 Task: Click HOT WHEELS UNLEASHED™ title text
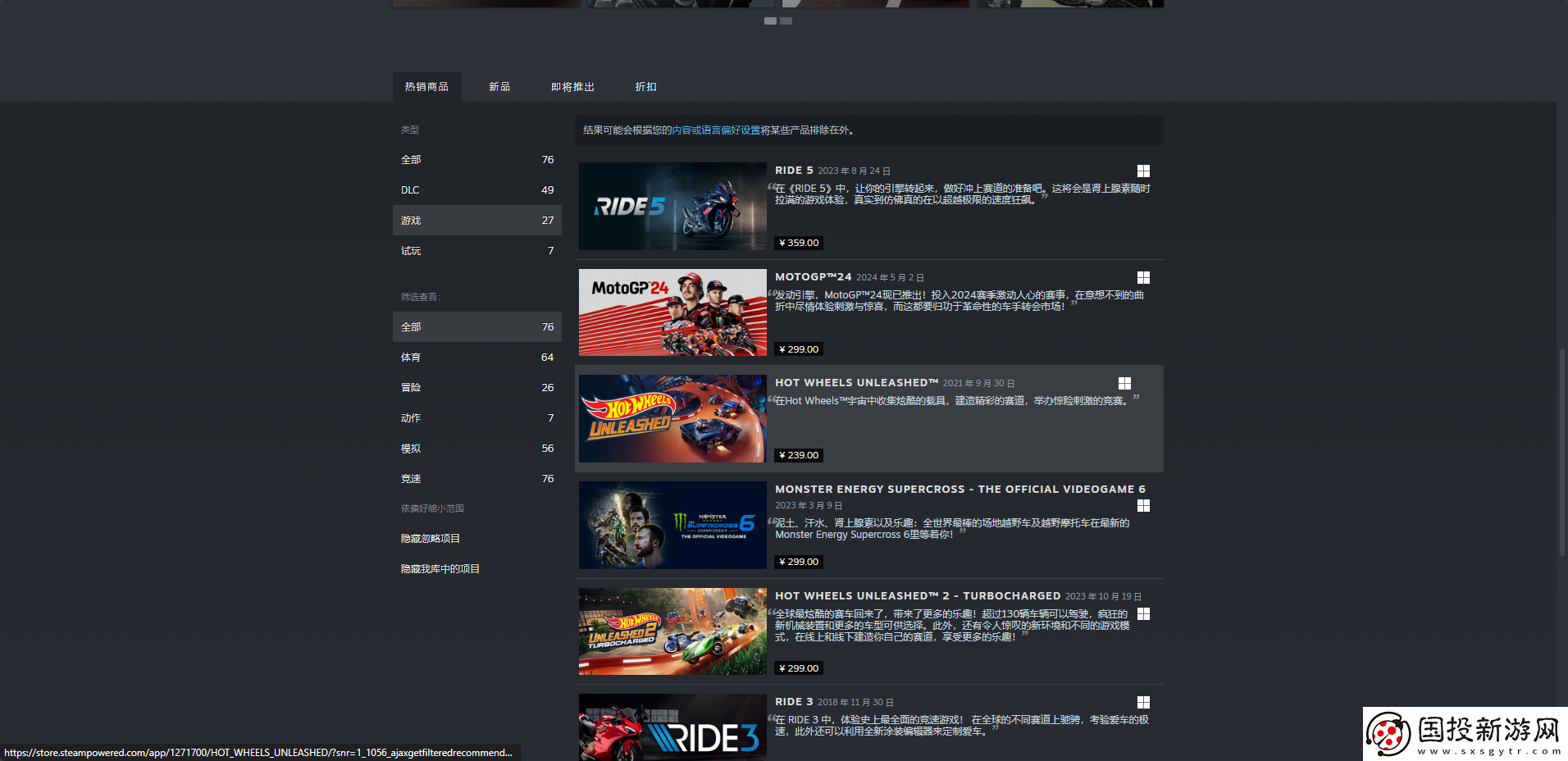point(857,383)
